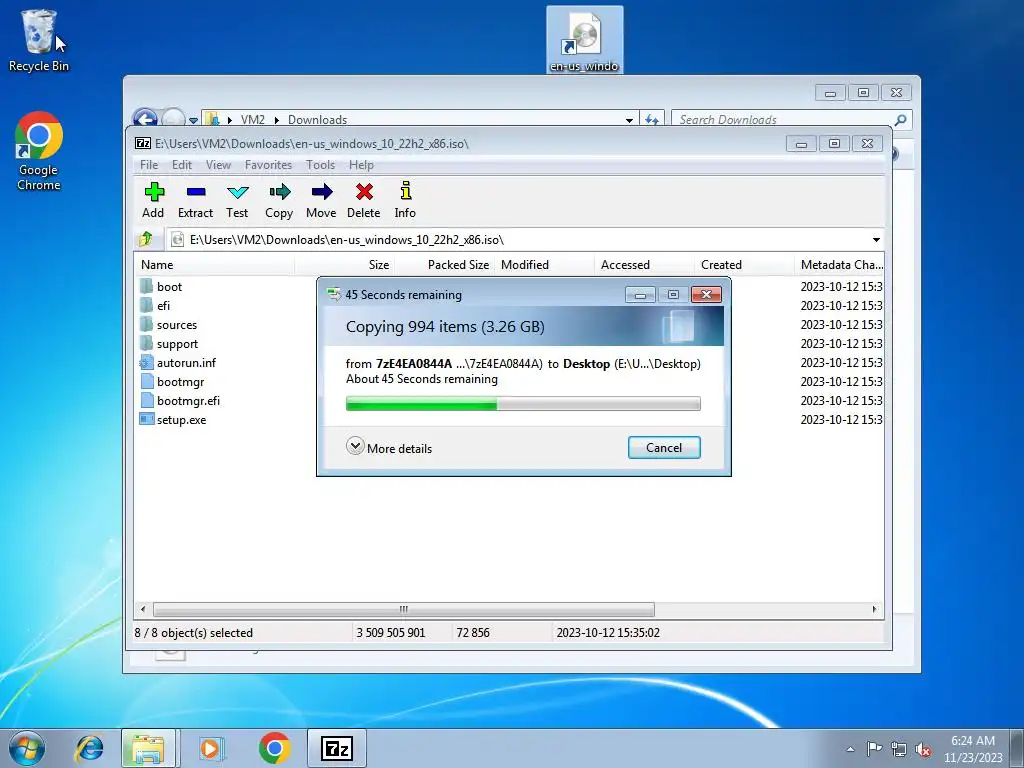Click the right arrow of the horizontal scrollbar
This screenshot has height=768, width=1024.
click(874, 609)
